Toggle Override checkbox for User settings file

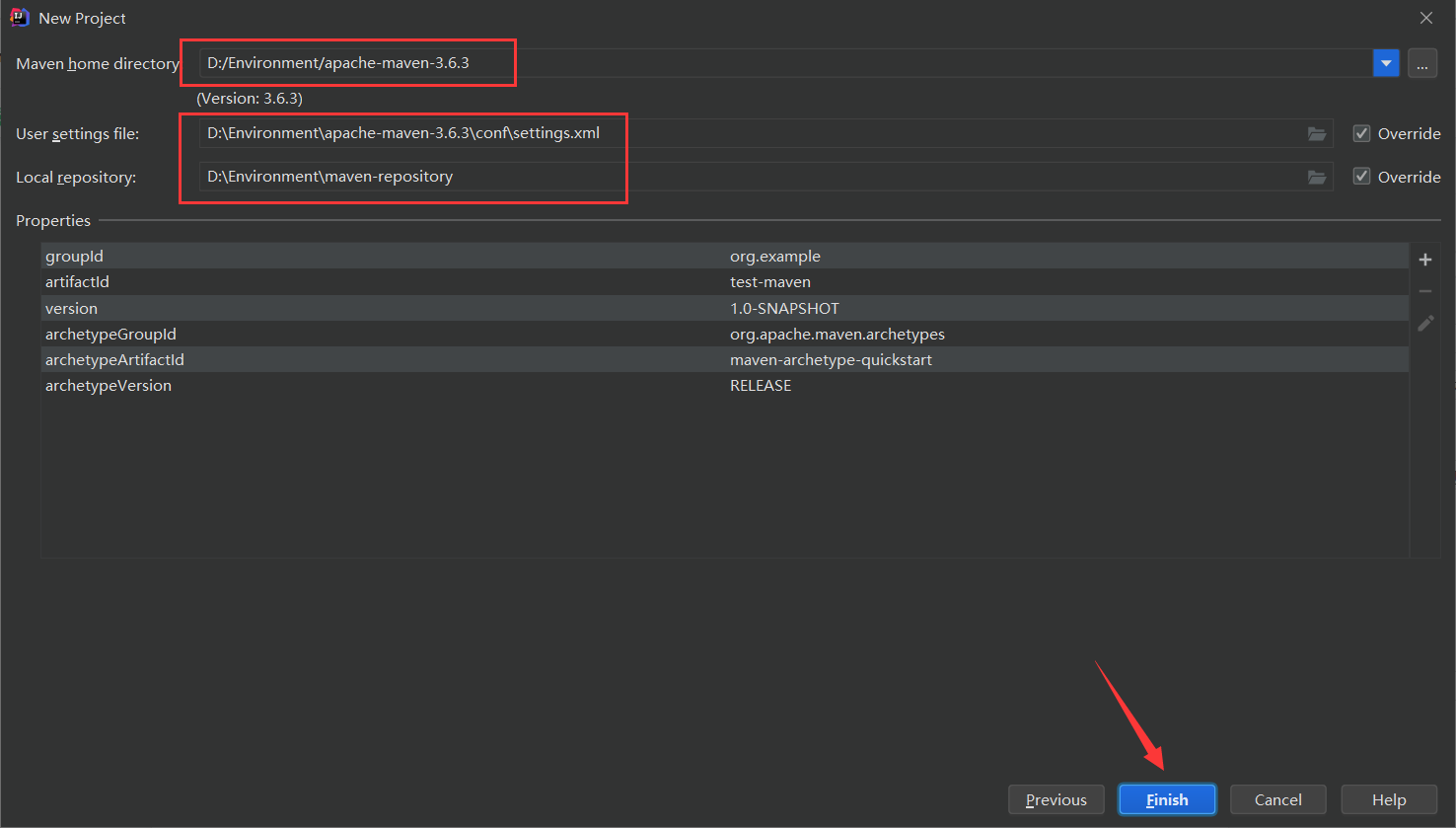(1361, 133)
